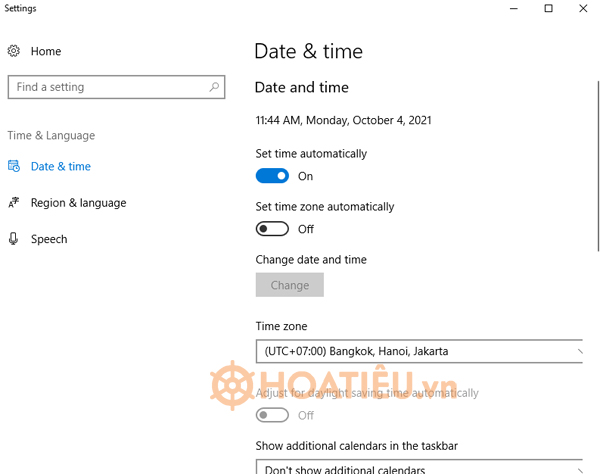
Task: Click the Date & time clock icon in the sidebar
Action: pos(14,166)
